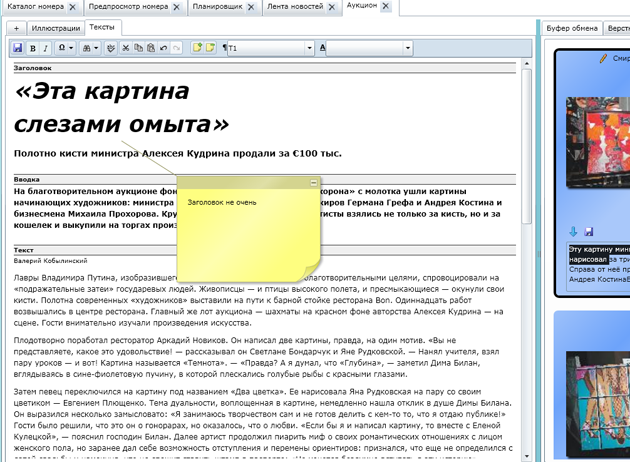Open the Omega symbol dropdown arrow
Image resolution: width=630 pixels, height=462 pixels.
coord(71,48)
